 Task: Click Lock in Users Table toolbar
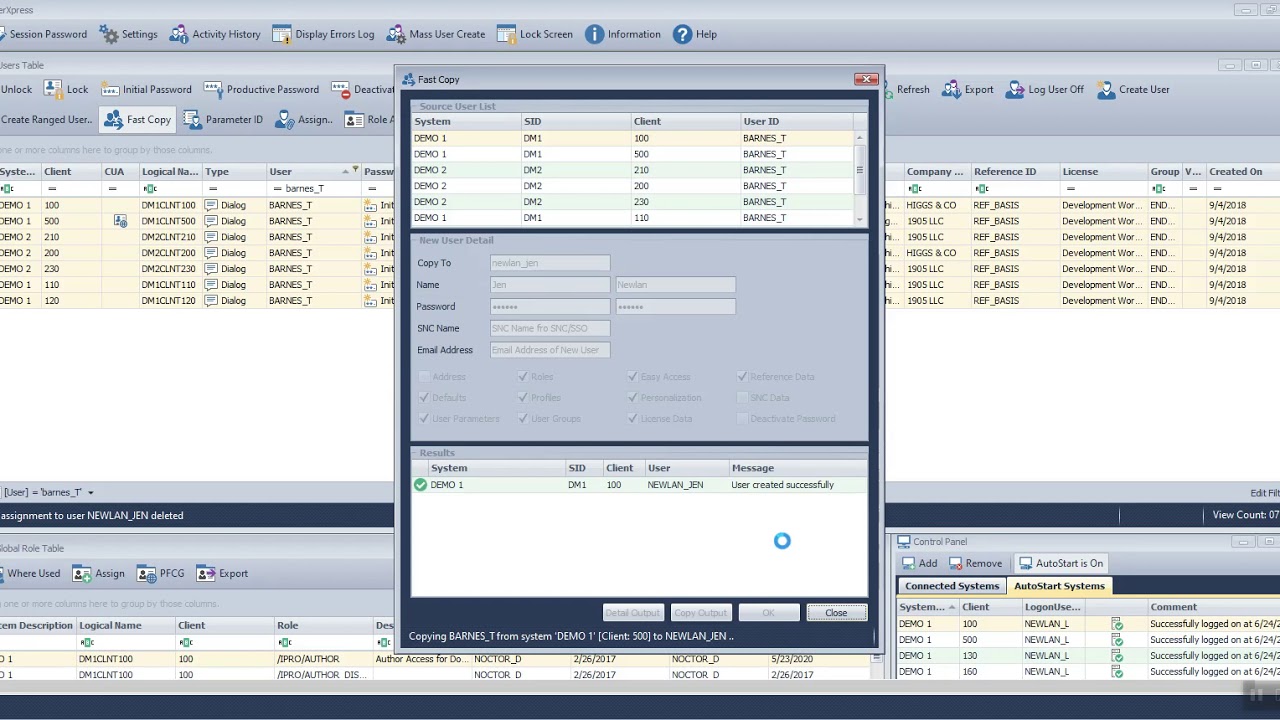tap(66, 89)
